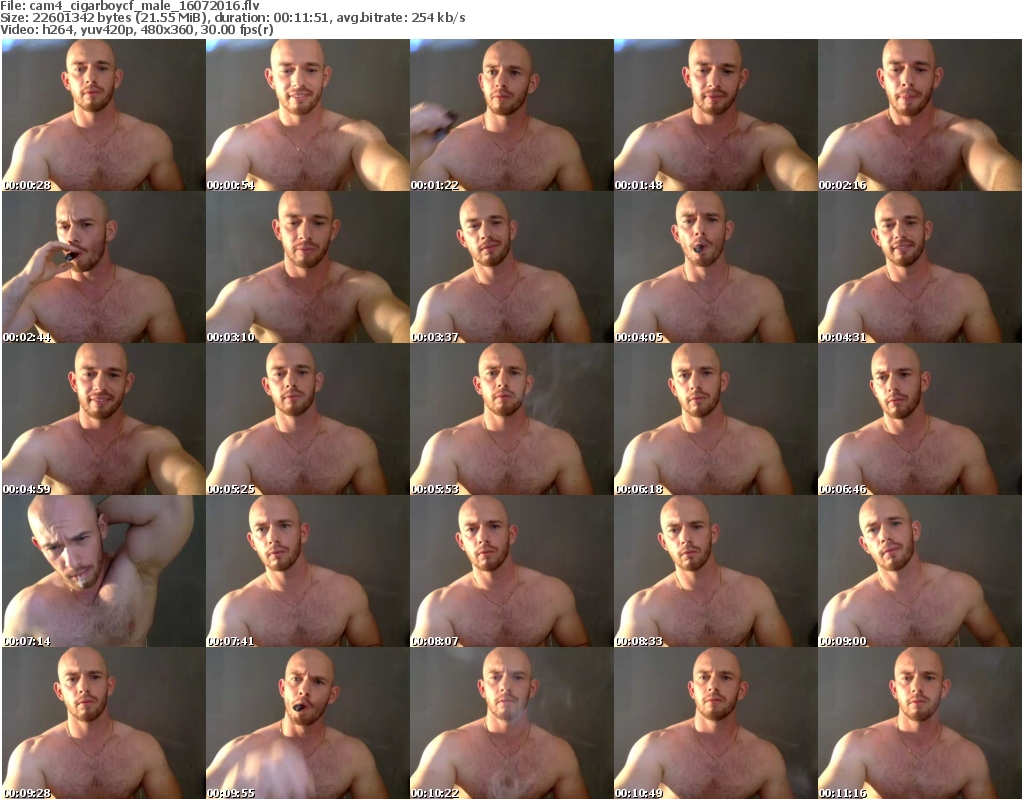The image size is (1024, 799).
Task: Select the thumbnail stamped 00:07:41
Action: (x=308, y=572)
